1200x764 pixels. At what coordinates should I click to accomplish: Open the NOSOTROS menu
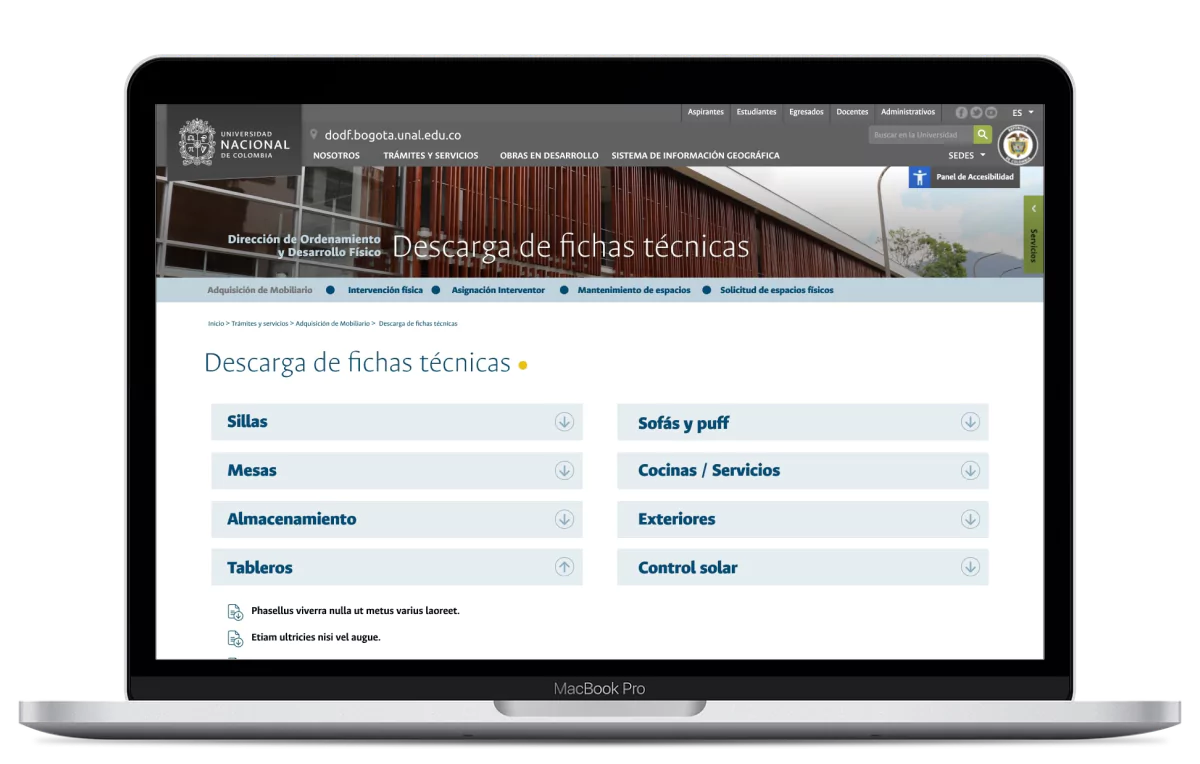tap(336, 156)
